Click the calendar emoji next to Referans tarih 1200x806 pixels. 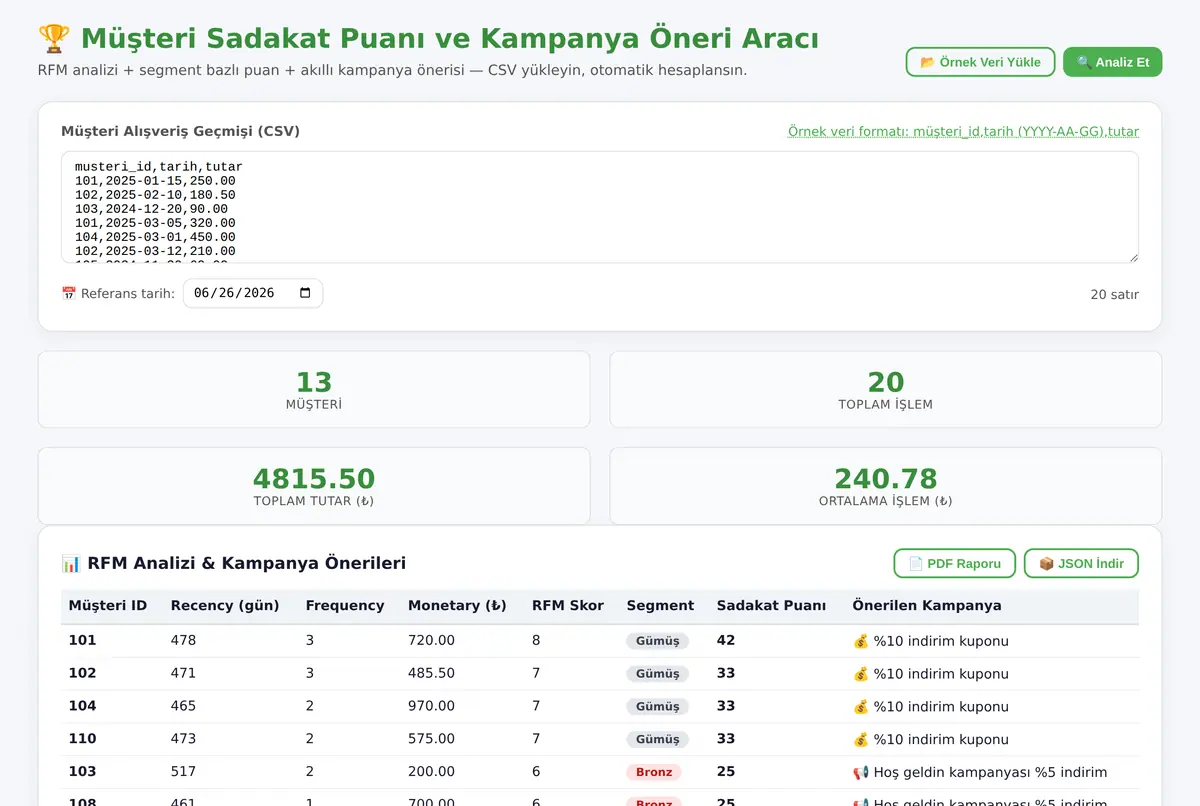pyautogui.click(x=69, y=294)
